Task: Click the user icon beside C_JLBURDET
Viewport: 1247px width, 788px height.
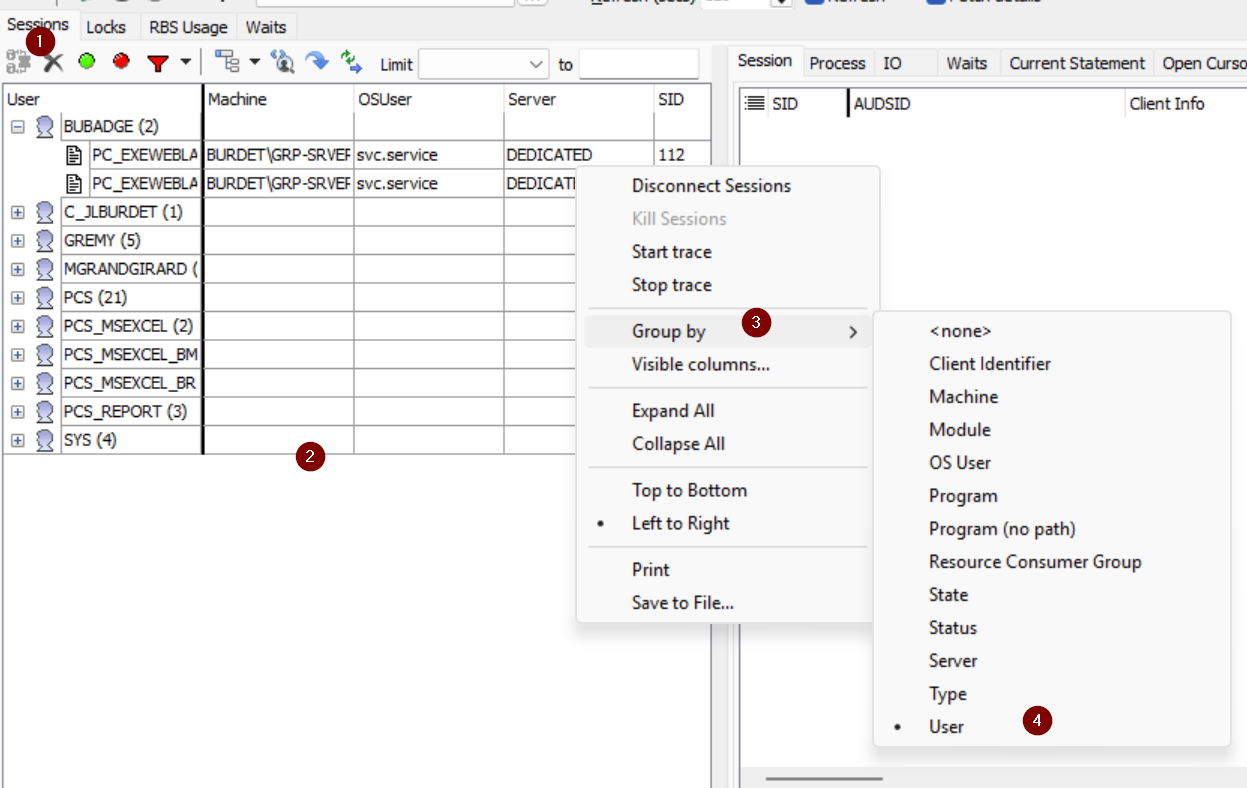Action: pyautogui.click(x=44, y=212)
